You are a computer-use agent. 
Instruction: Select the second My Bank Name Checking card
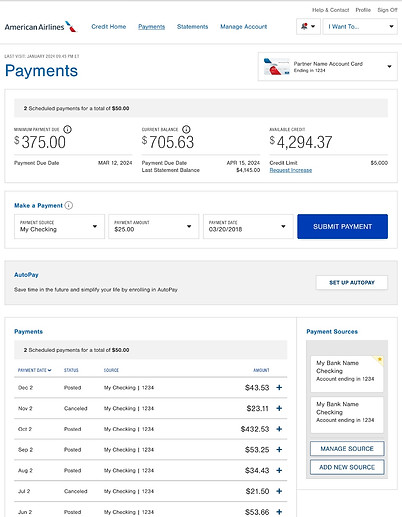[x=347, y=415]
